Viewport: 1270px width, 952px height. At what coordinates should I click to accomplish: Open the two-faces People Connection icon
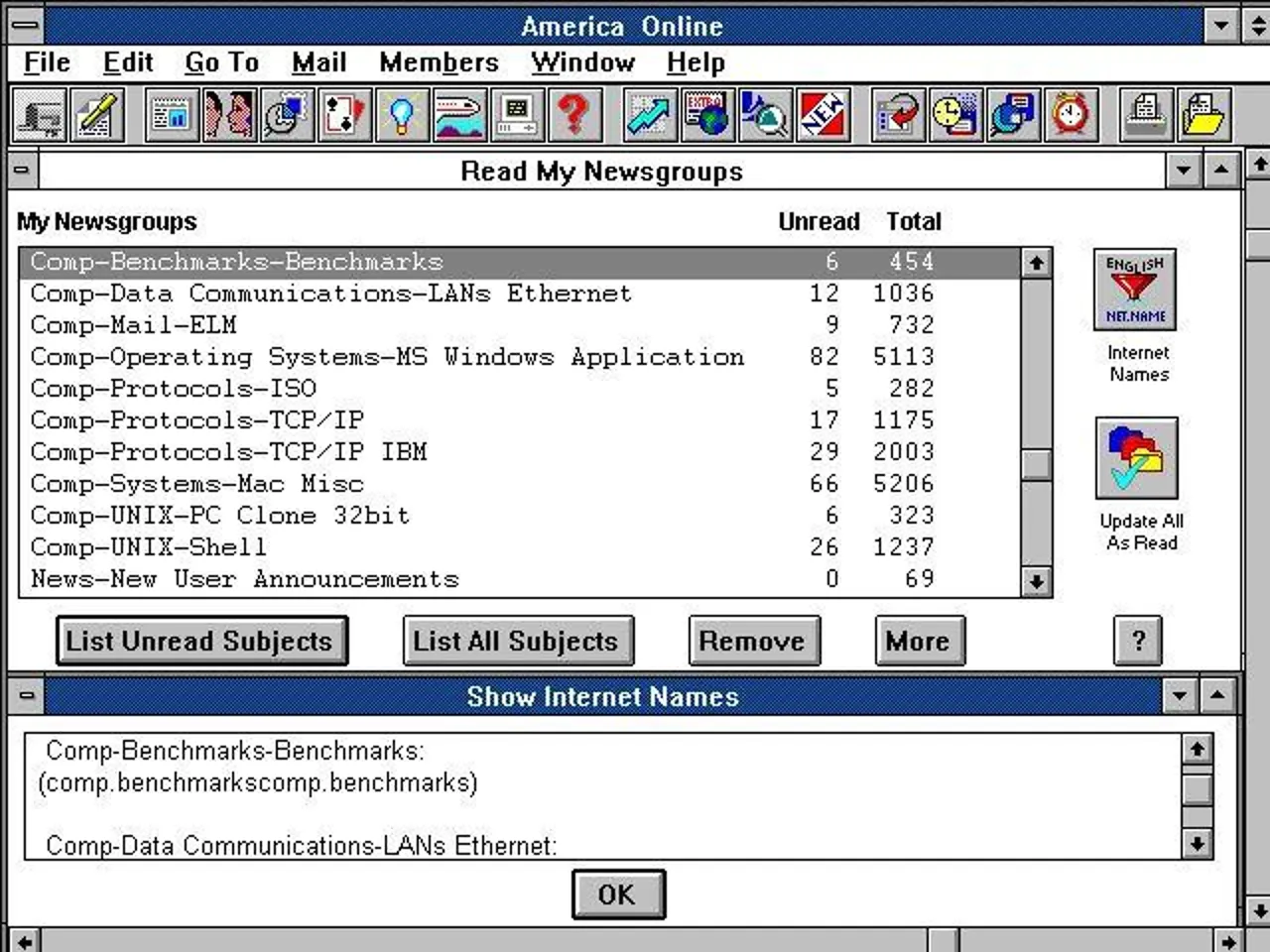229,115
